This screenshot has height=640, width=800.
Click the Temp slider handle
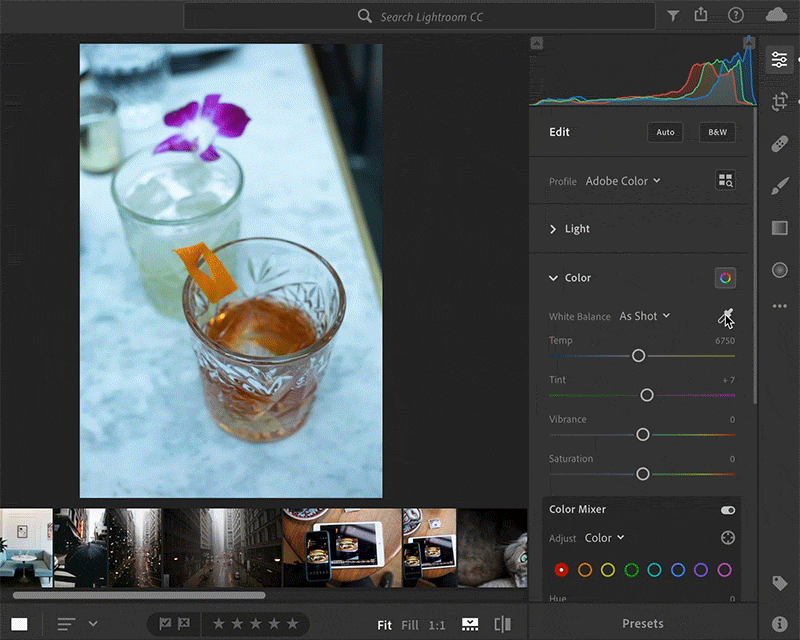pos(638,356)
